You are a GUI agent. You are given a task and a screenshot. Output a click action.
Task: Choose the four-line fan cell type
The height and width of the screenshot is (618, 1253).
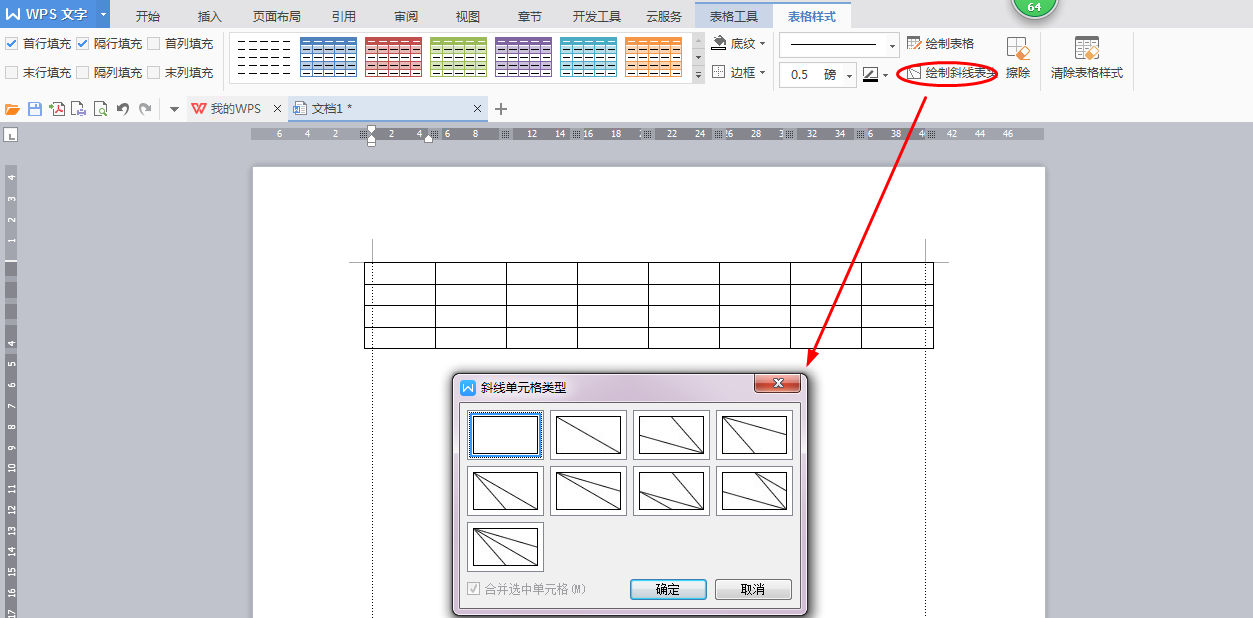(505, 547)
